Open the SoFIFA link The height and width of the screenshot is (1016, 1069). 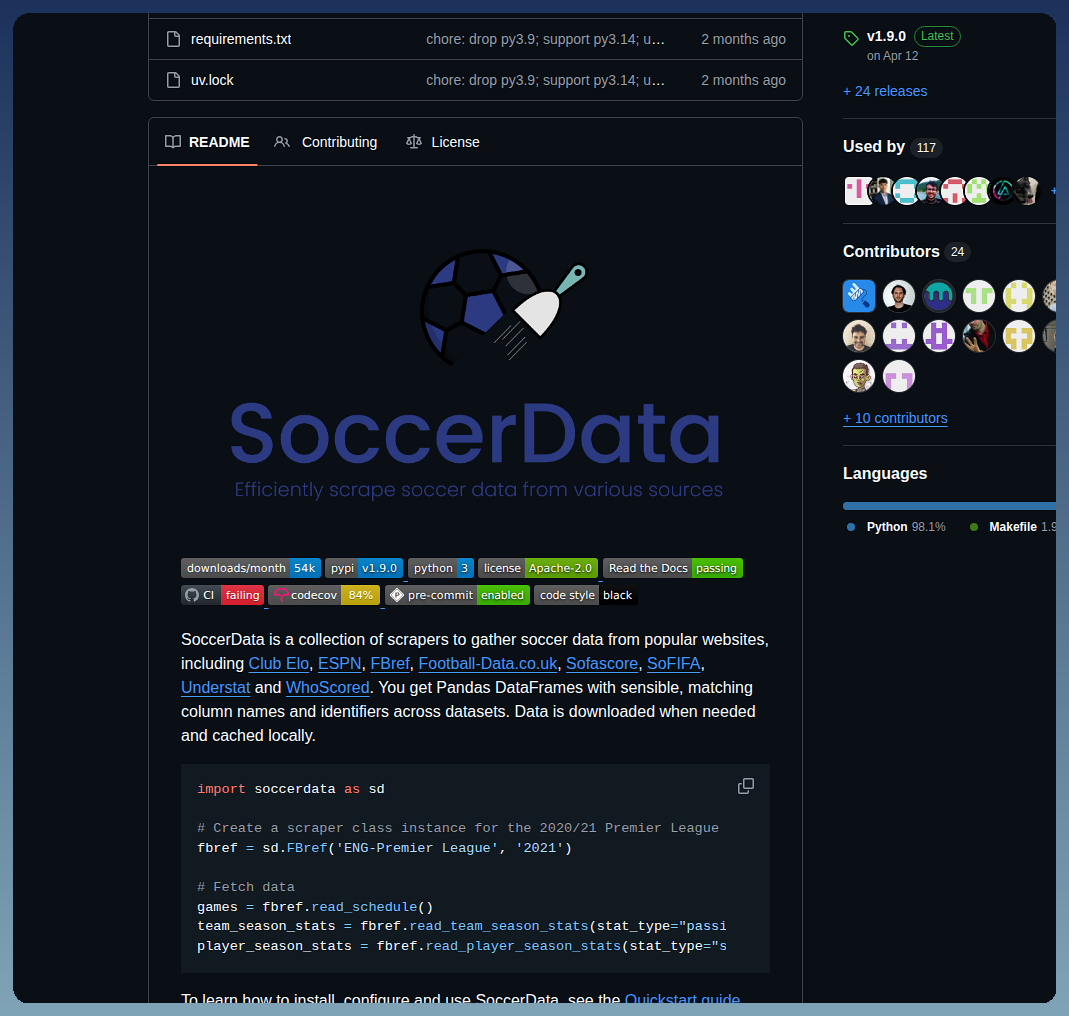coord(674,664)
